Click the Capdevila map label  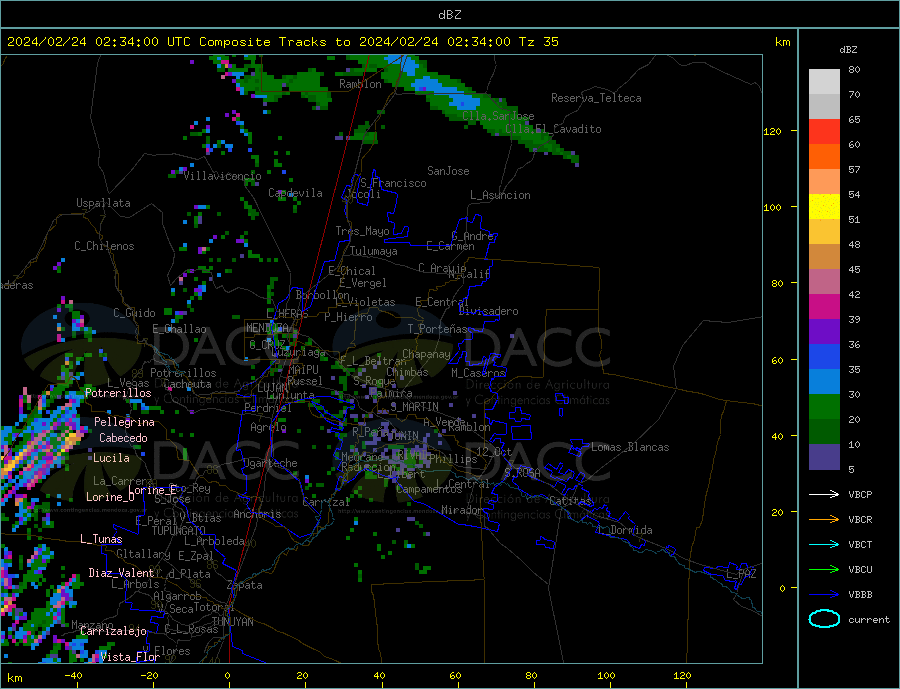point(295,193)
